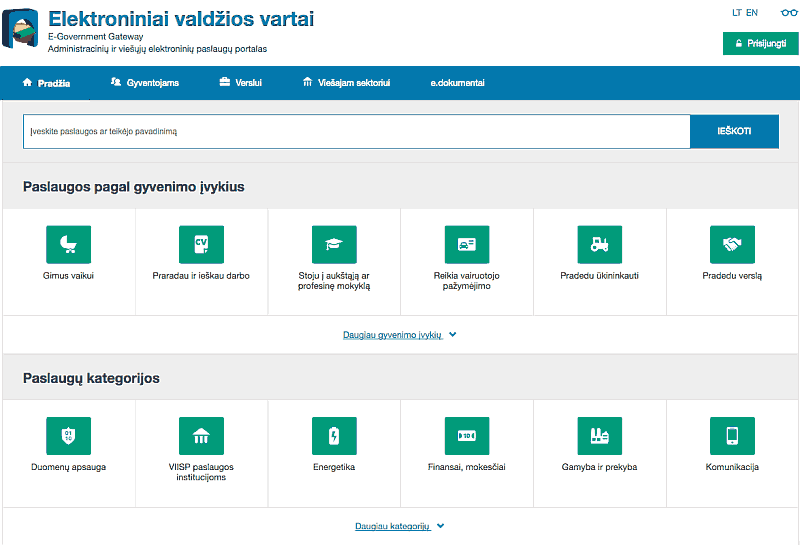Go to the Pradžia menu text

pos(54,83)
